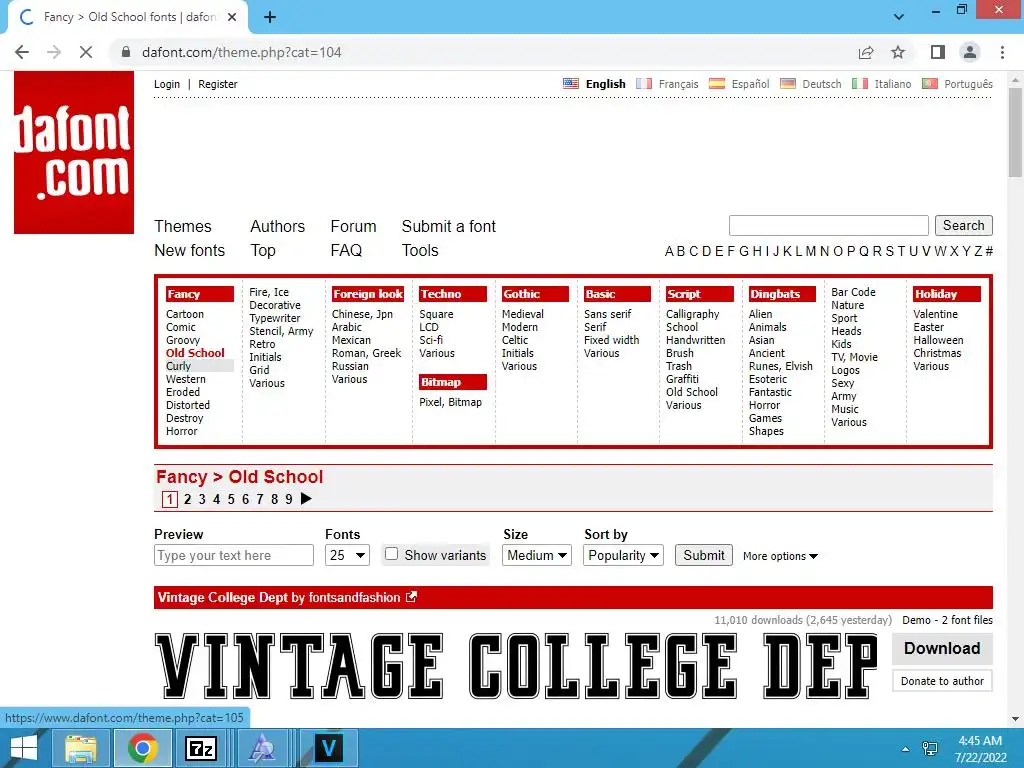This screenshot has height=768, width=1024.
Task: Go to page 2 of results
Action: point(187,500)
